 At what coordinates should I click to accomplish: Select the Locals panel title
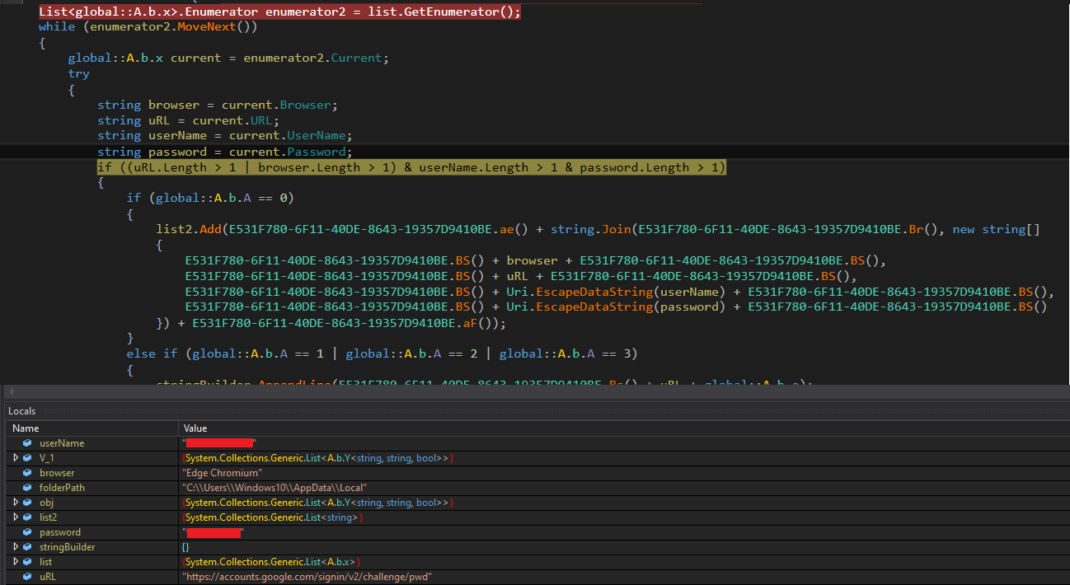[24, 411]
